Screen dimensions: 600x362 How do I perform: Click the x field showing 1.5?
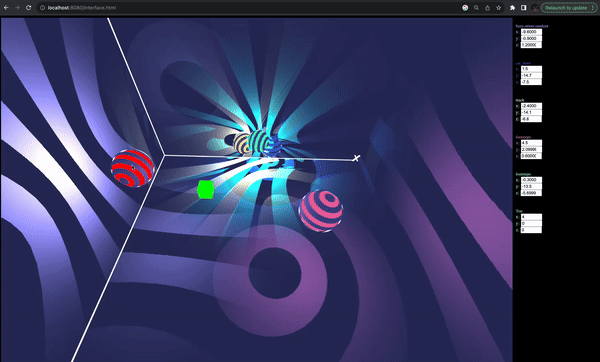531,69
